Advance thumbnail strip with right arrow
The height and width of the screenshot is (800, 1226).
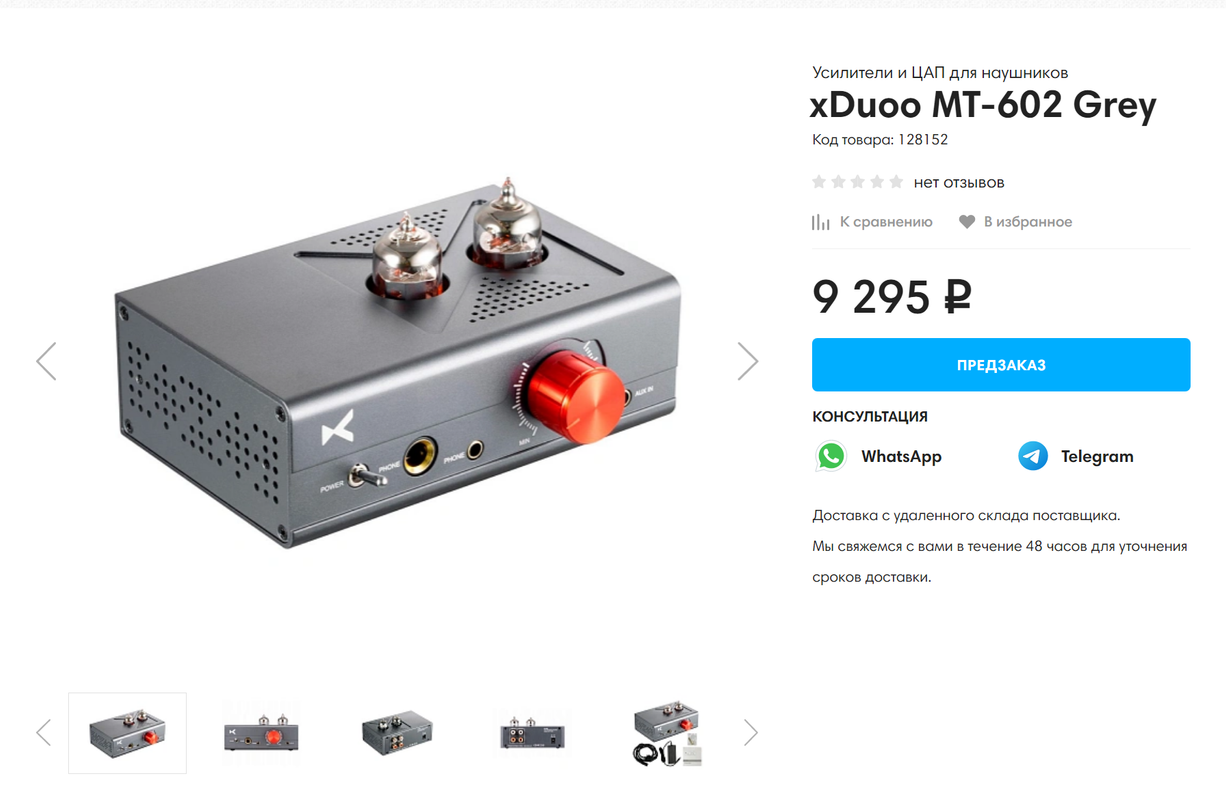pos(751,733)
